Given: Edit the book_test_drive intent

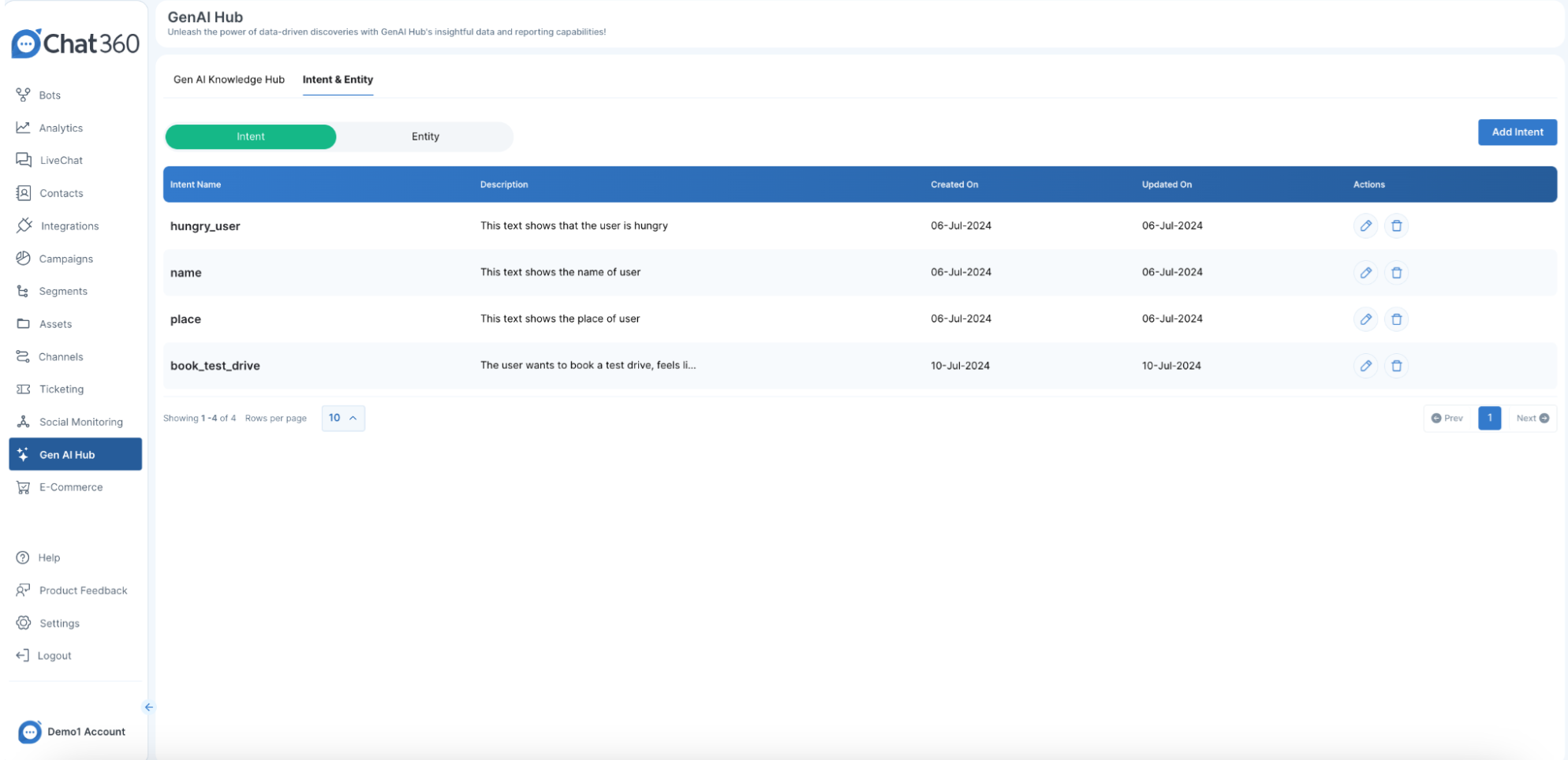Looking at the screenshot, I should [1365, 366].
